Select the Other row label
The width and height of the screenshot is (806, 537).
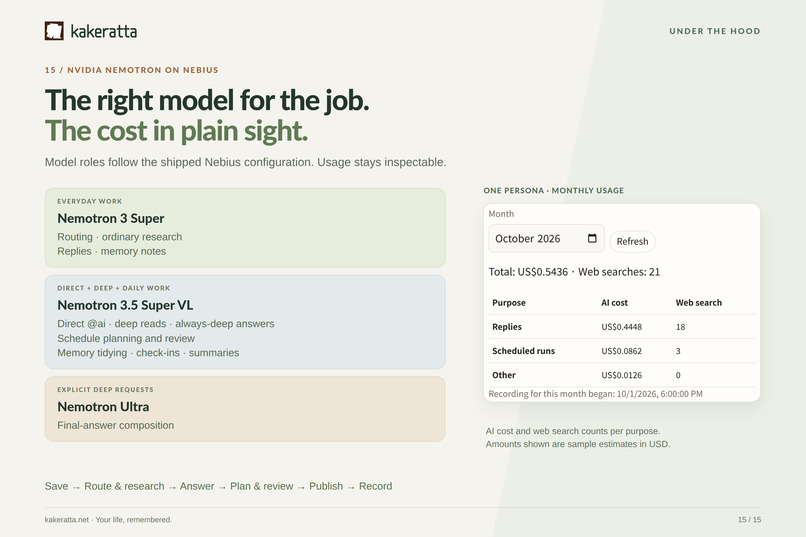point(504,375)
